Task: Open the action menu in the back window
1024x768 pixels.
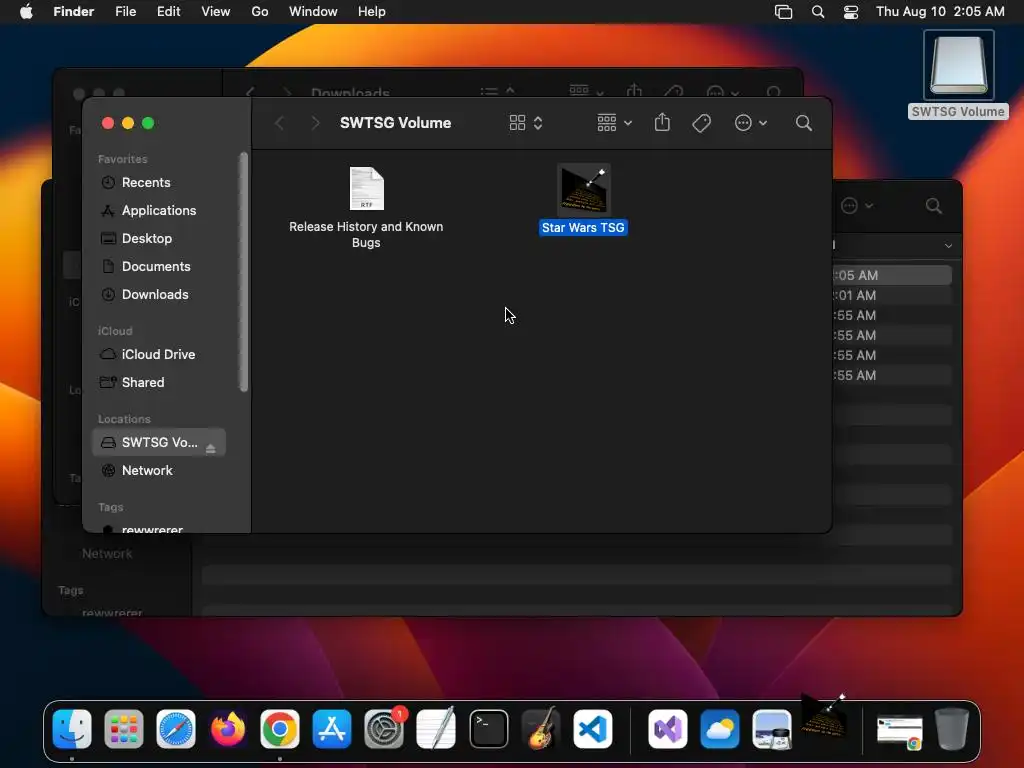Action: [x=856, y=206]
